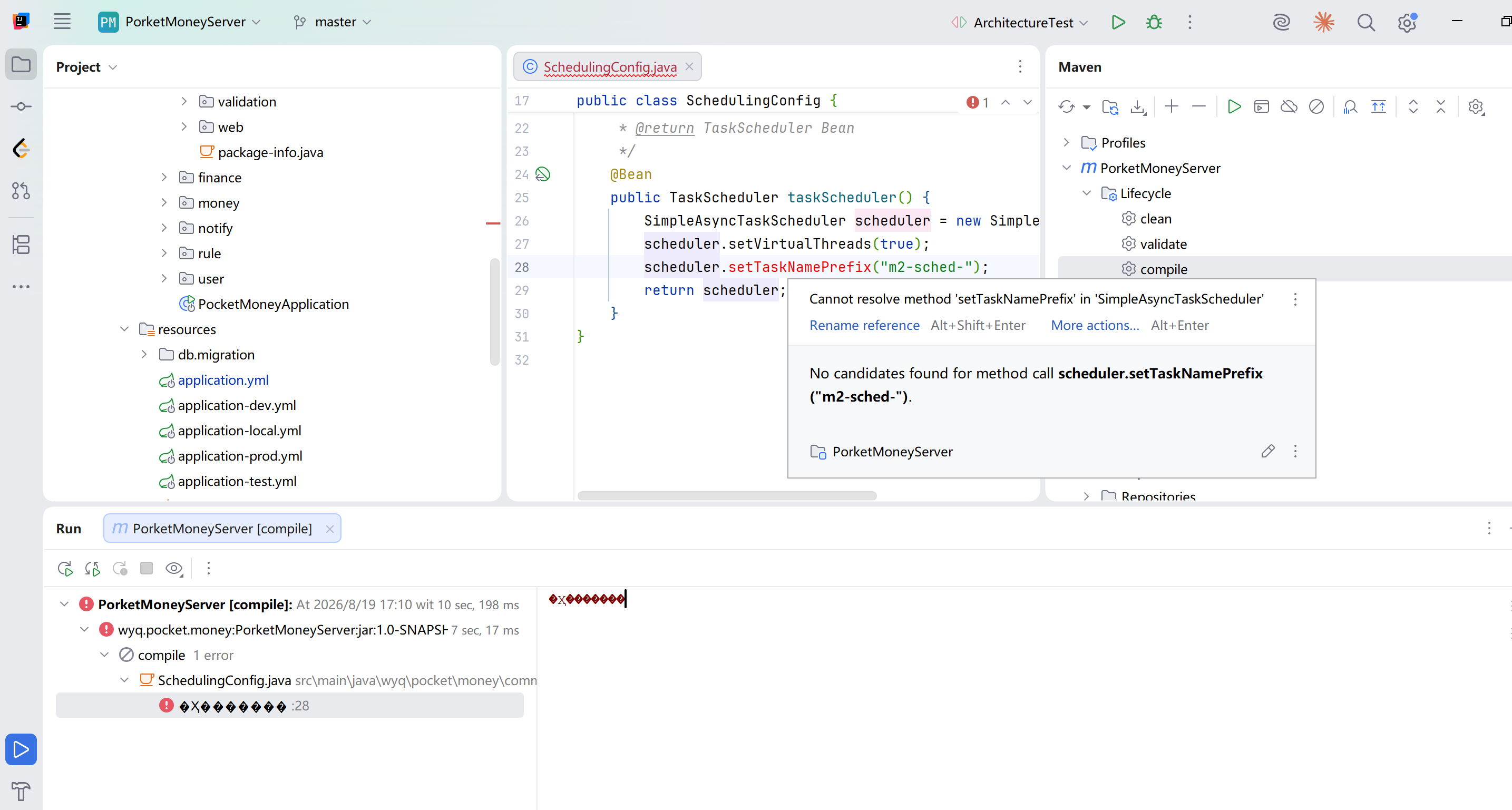
Task: Download Maven sources and documentation
Action: coord(1138,107)
